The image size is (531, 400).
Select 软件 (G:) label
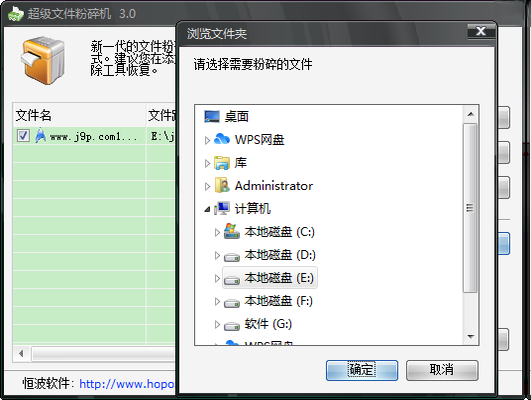click(268, 324)
